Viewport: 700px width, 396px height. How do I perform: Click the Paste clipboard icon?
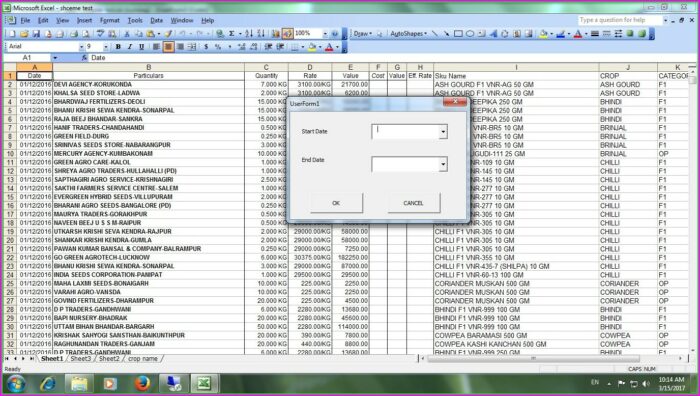pos(150,33)
